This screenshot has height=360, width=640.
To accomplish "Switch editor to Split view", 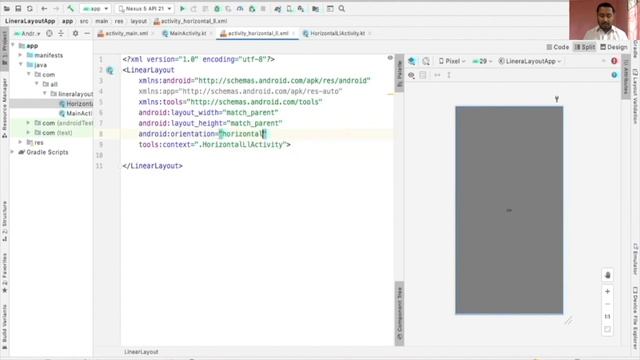I will pos(585,47).
